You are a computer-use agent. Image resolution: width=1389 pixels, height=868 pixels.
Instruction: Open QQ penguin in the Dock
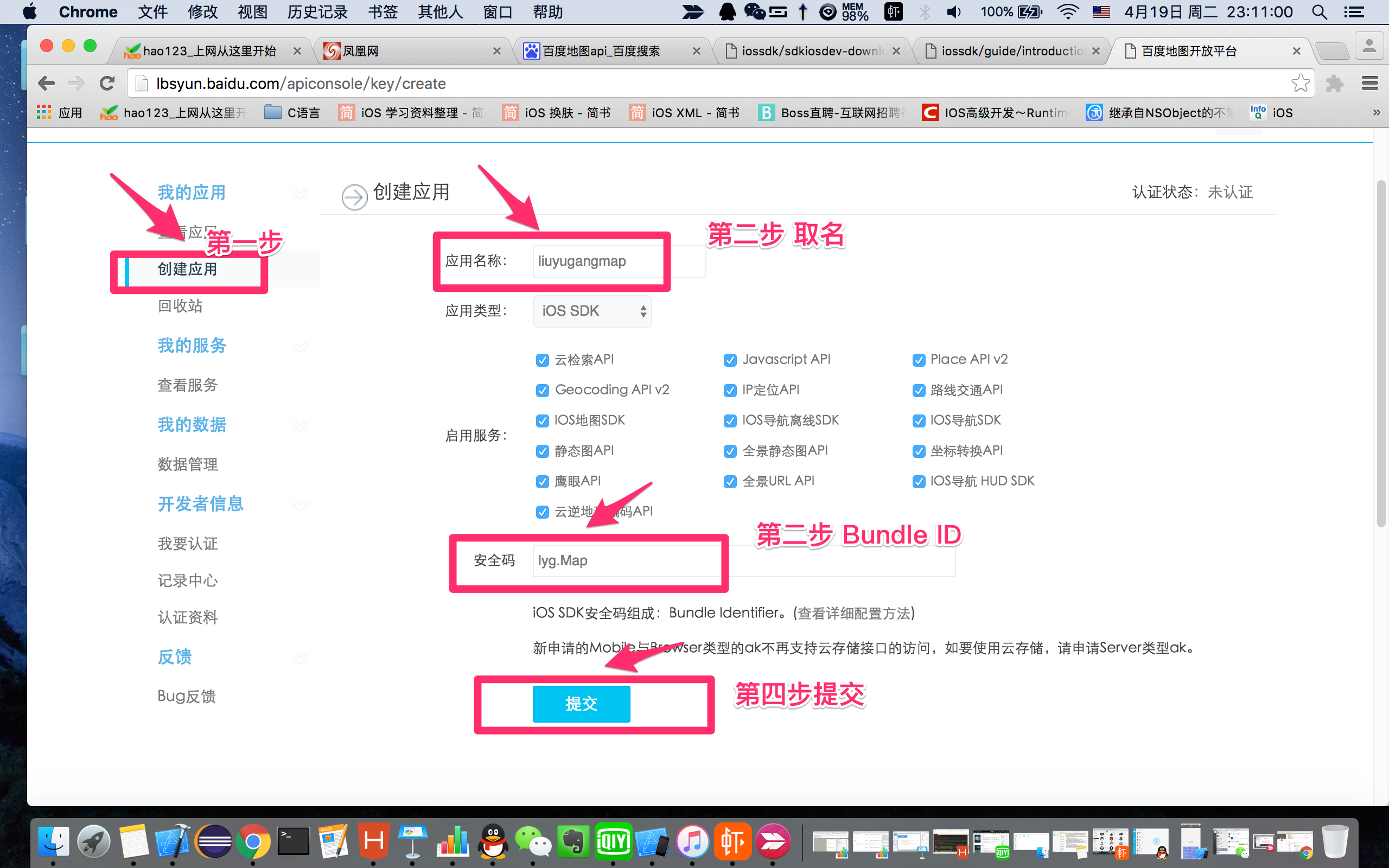point(493,841)
